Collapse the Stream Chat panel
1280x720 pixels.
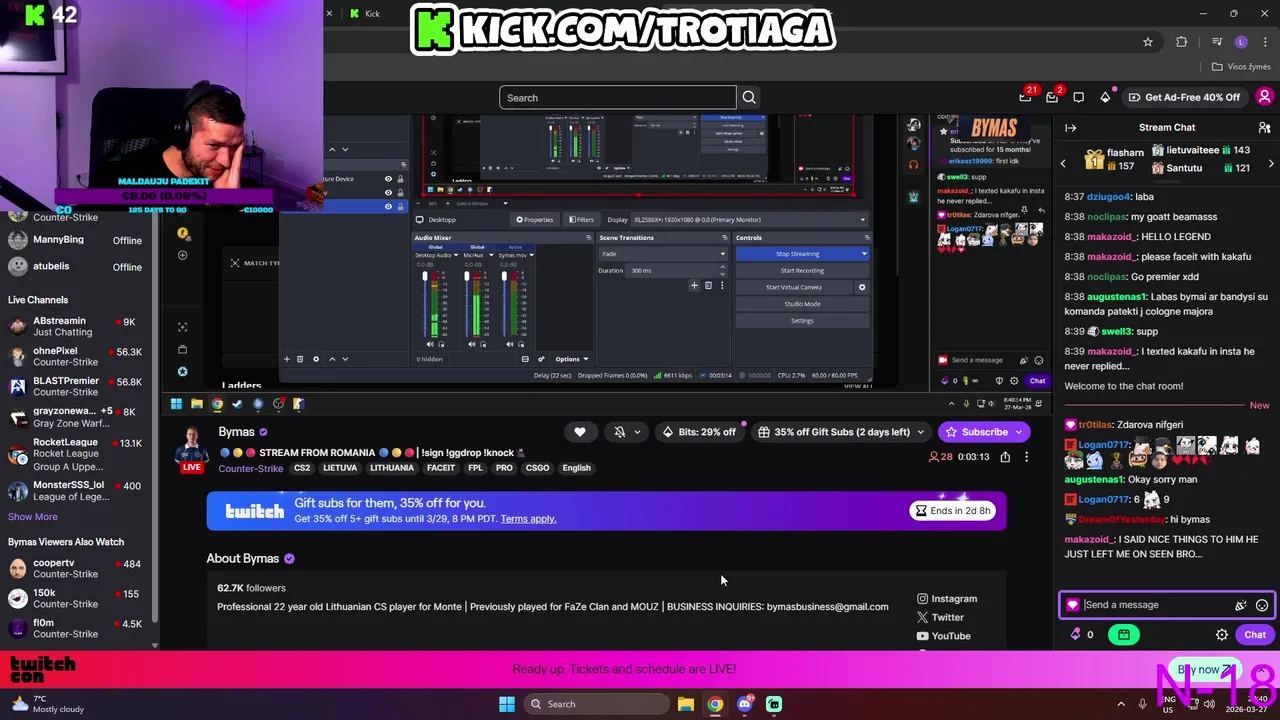click(x=1070, y=128)
